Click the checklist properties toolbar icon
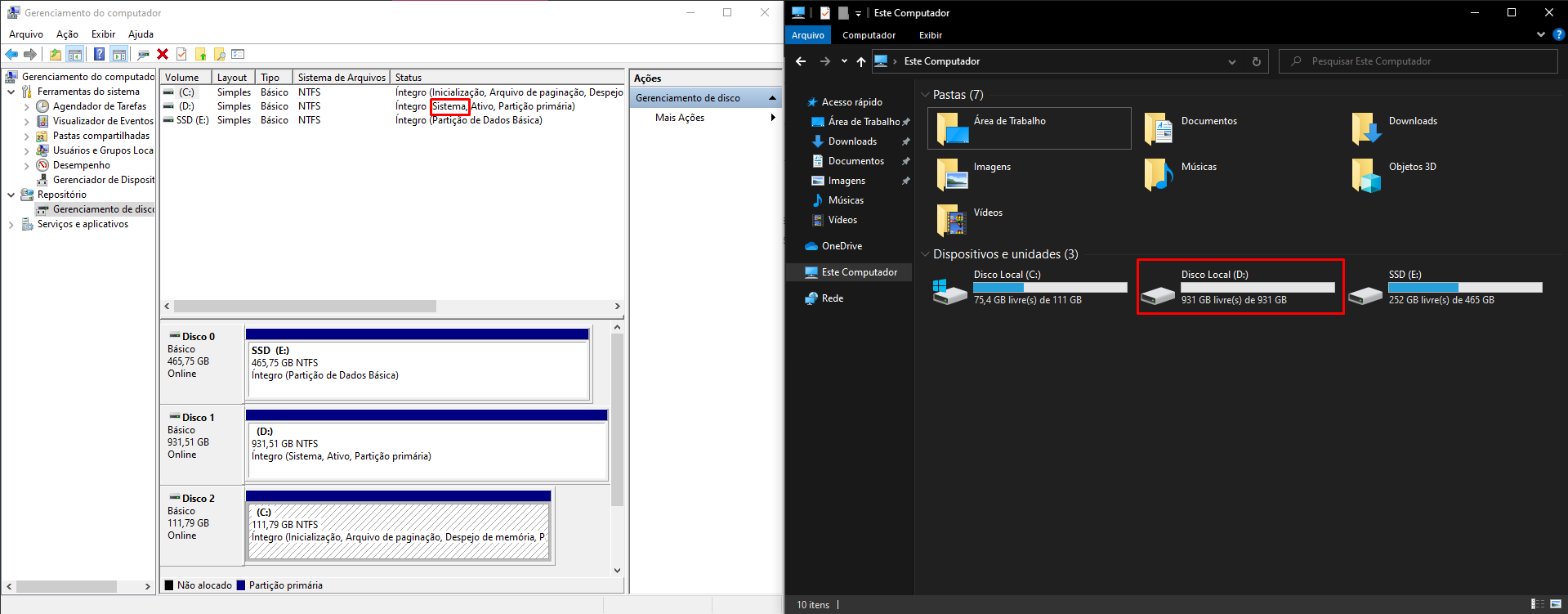This screenshot has width=1568, height=614. (239, 54)
